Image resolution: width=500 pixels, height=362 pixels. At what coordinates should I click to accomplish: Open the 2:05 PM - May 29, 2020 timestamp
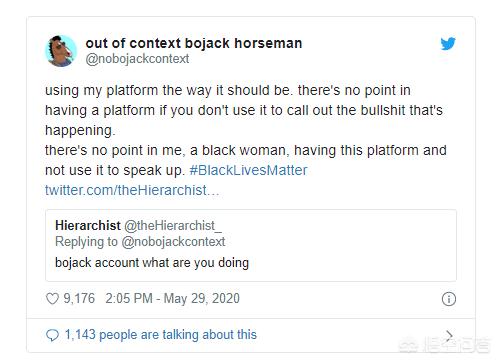(172, 299)
